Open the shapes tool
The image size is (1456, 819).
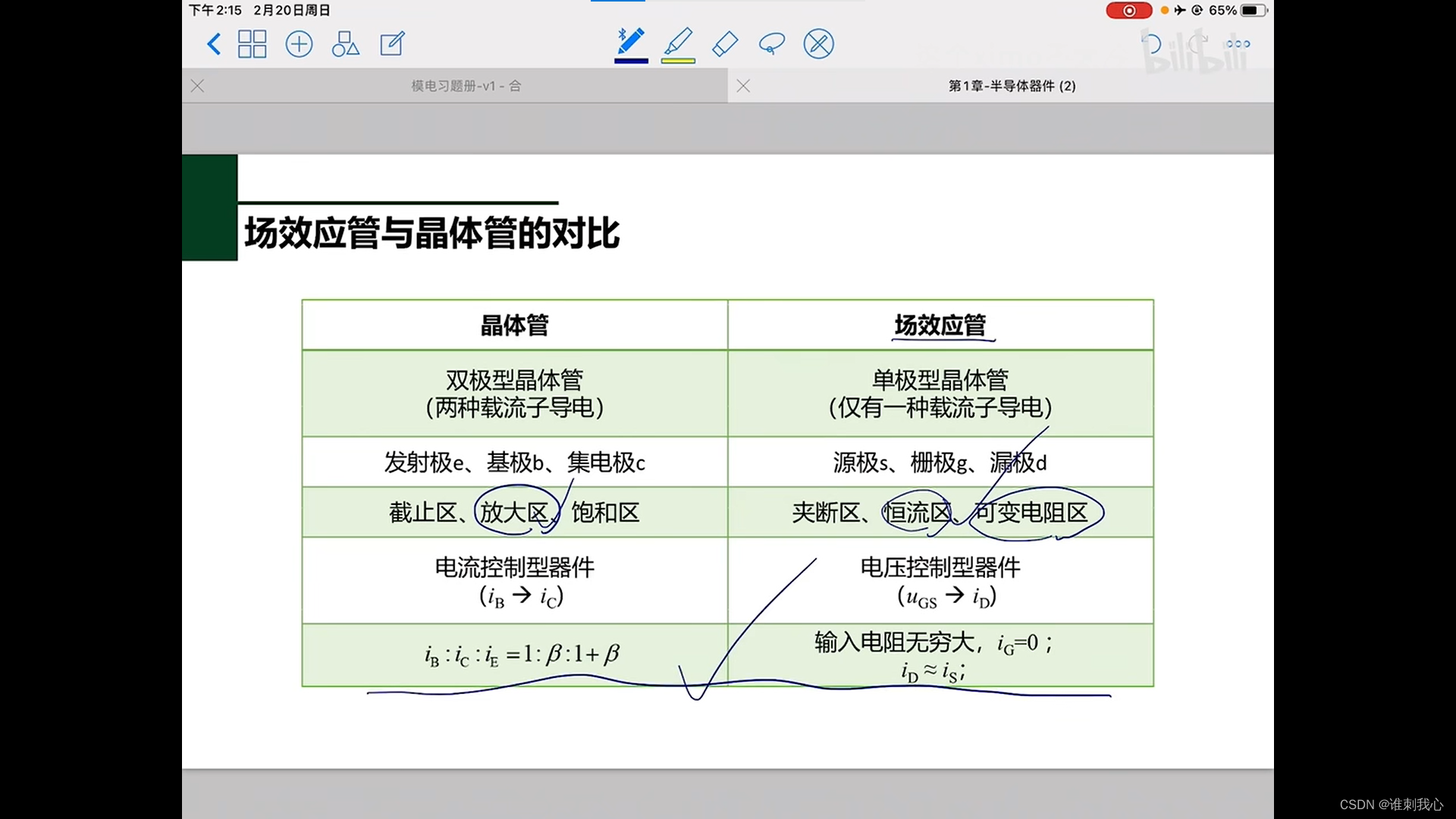point(345,44)
